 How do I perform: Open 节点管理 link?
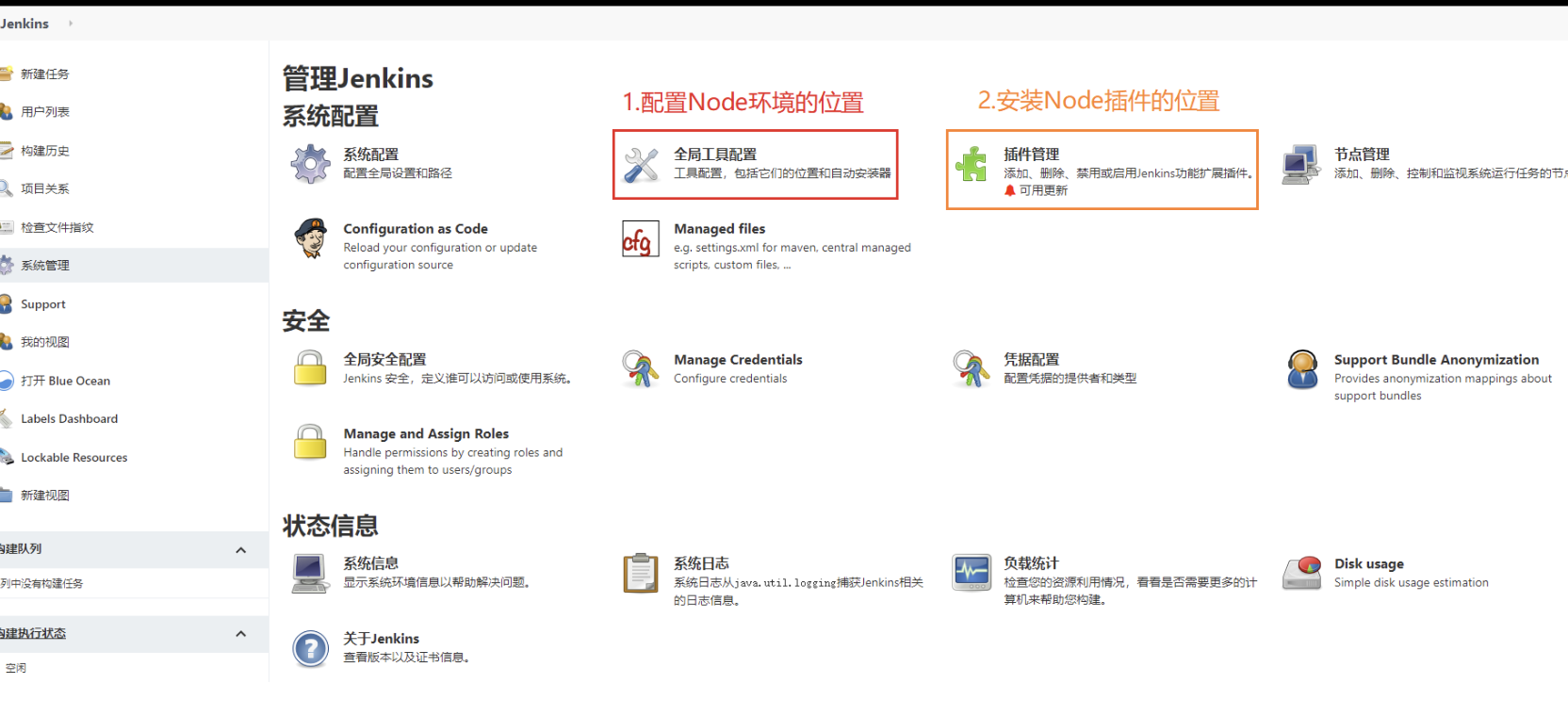coord(1362,155)
